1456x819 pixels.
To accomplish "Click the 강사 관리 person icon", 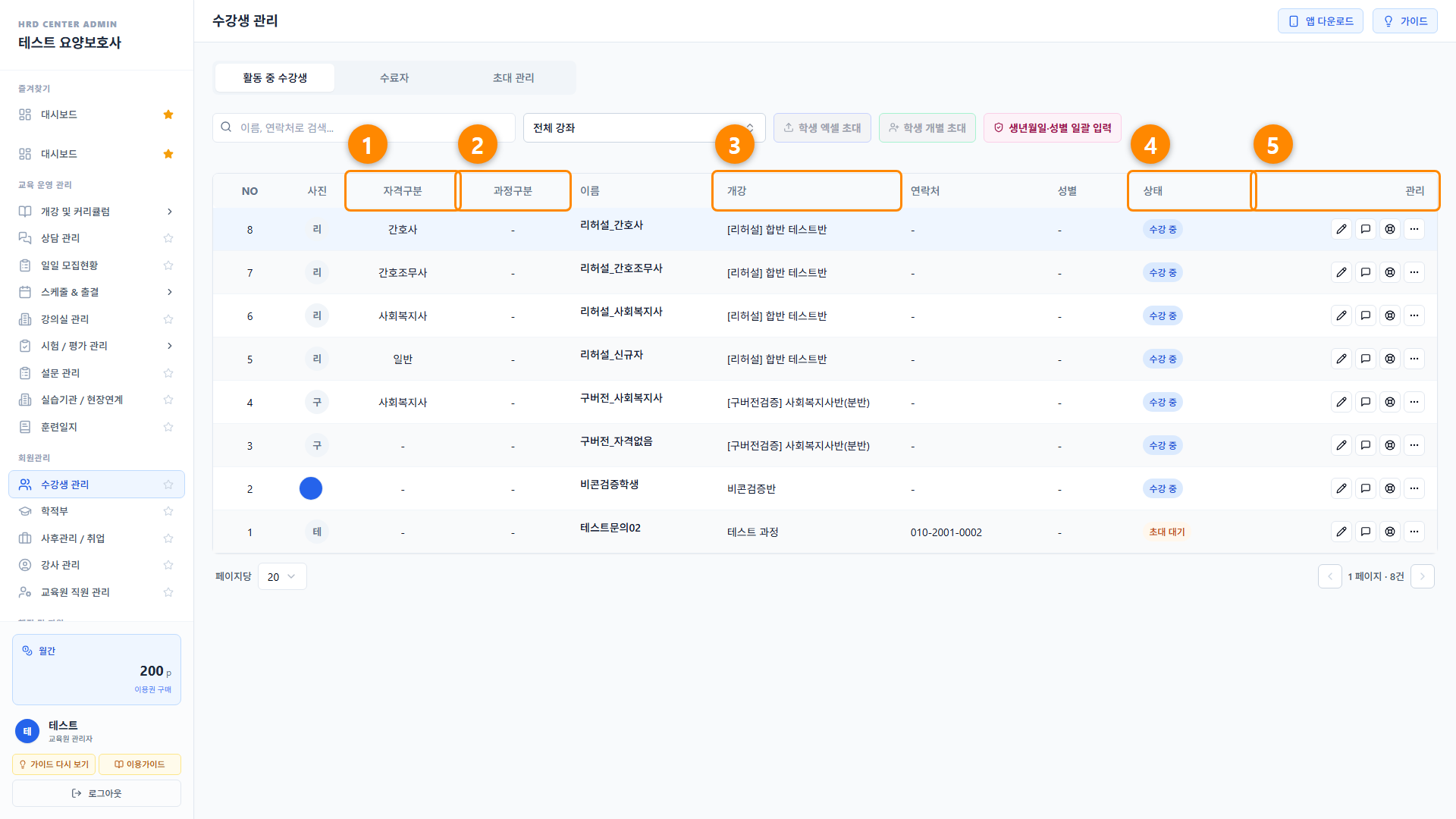I will 25,565.
